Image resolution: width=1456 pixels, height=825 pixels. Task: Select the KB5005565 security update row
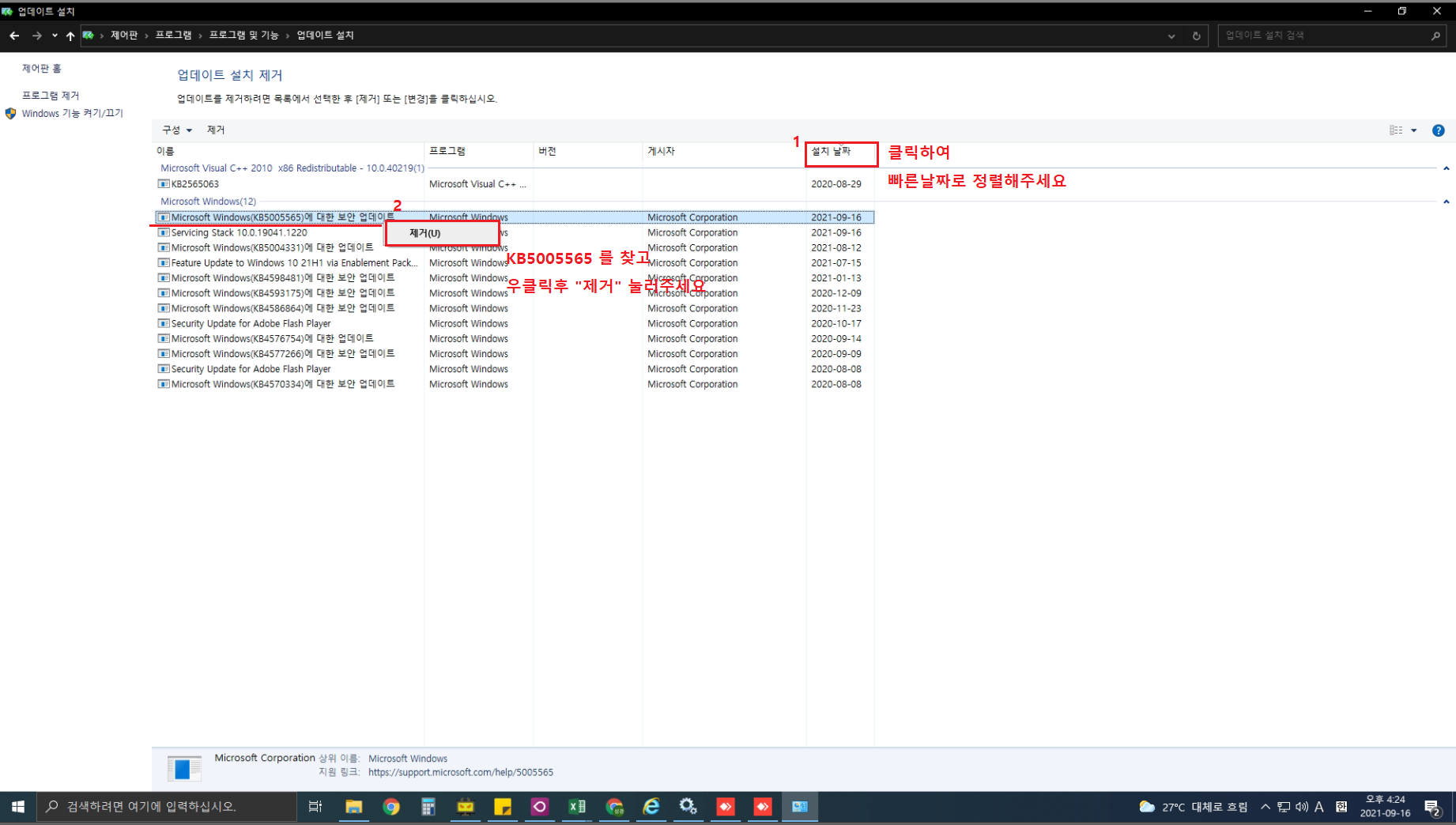514,217
